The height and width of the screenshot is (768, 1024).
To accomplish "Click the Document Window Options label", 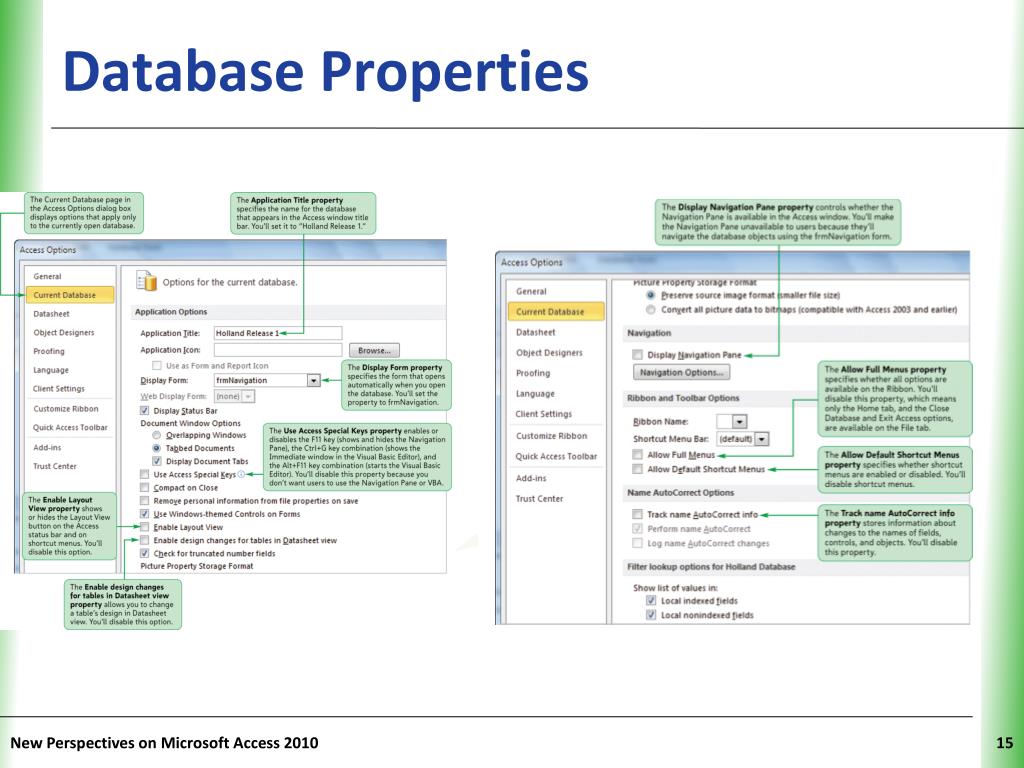I will click(191, 423).
